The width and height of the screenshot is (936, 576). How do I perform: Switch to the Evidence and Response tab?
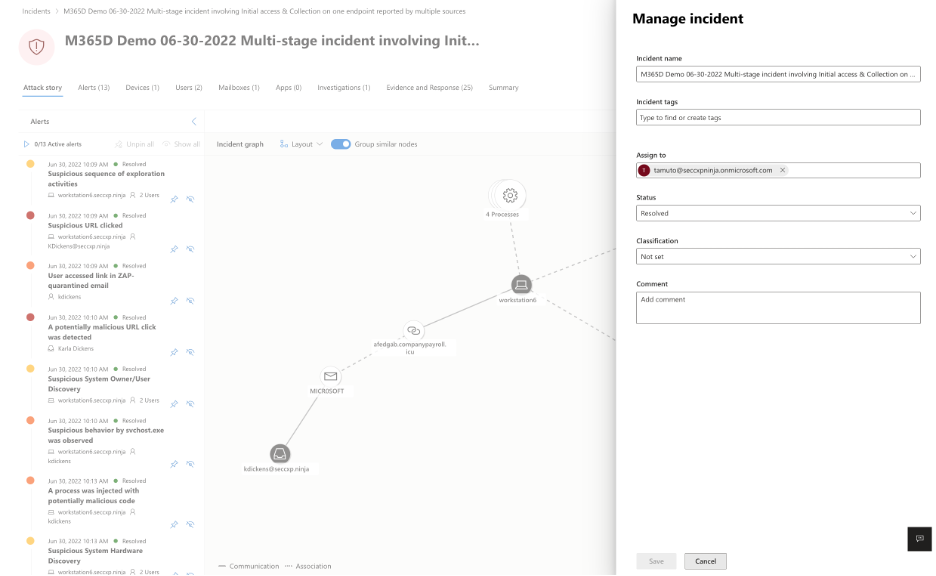429,88
